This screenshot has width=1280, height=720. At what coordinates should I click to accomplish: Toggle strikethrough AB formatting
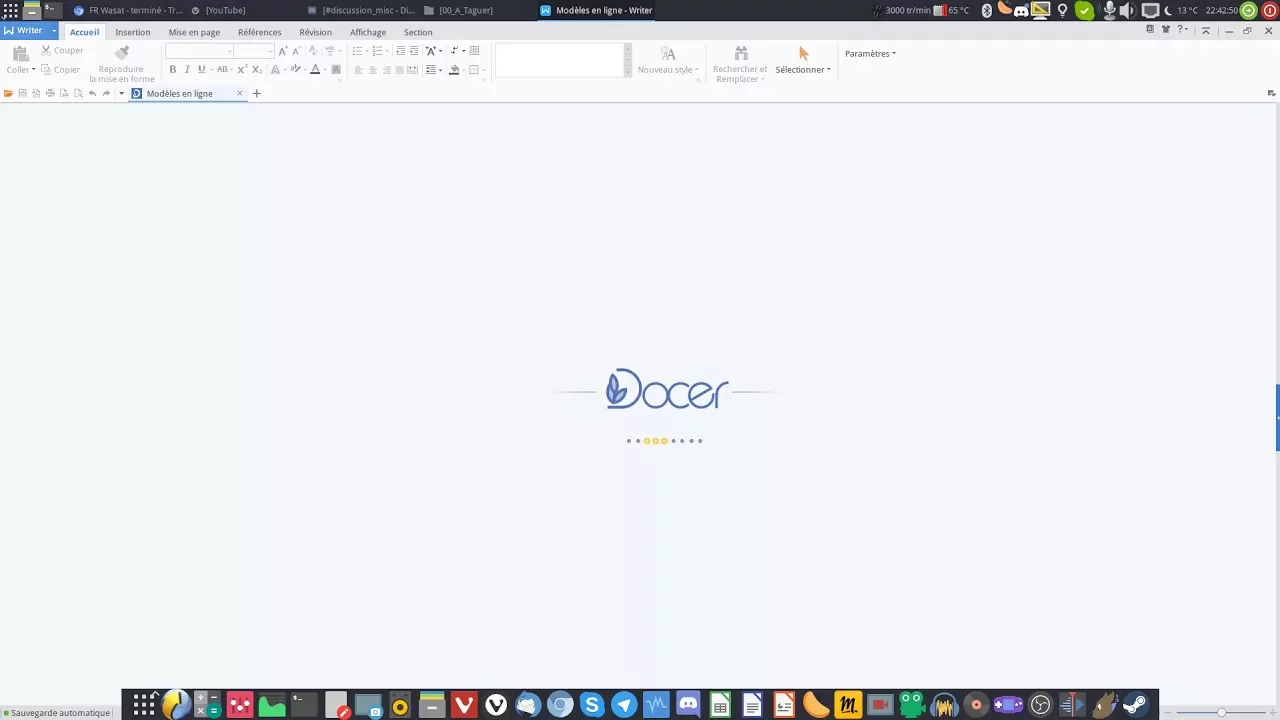222,70
